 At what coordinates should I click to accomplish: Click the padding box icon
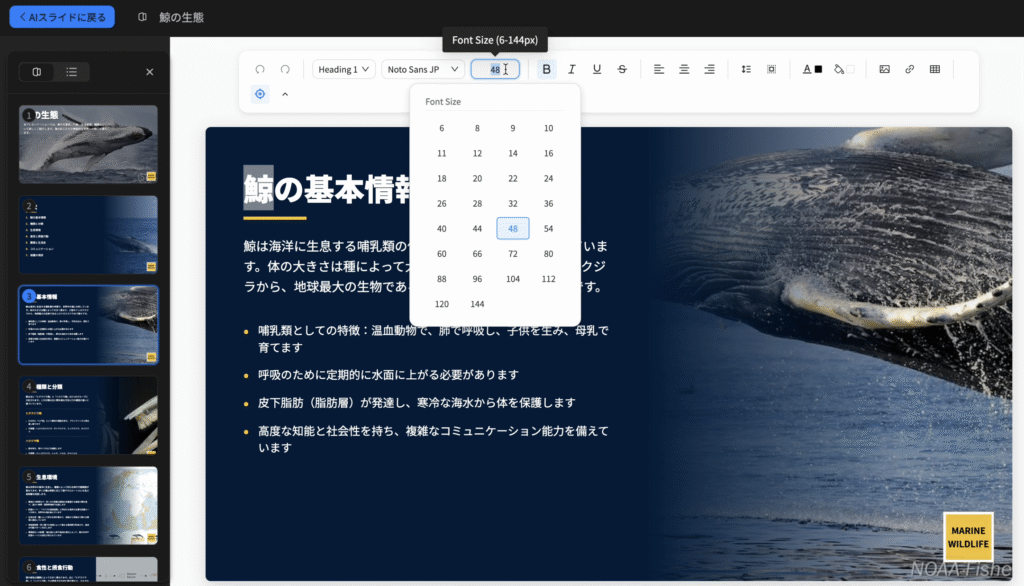coord(771,69)
